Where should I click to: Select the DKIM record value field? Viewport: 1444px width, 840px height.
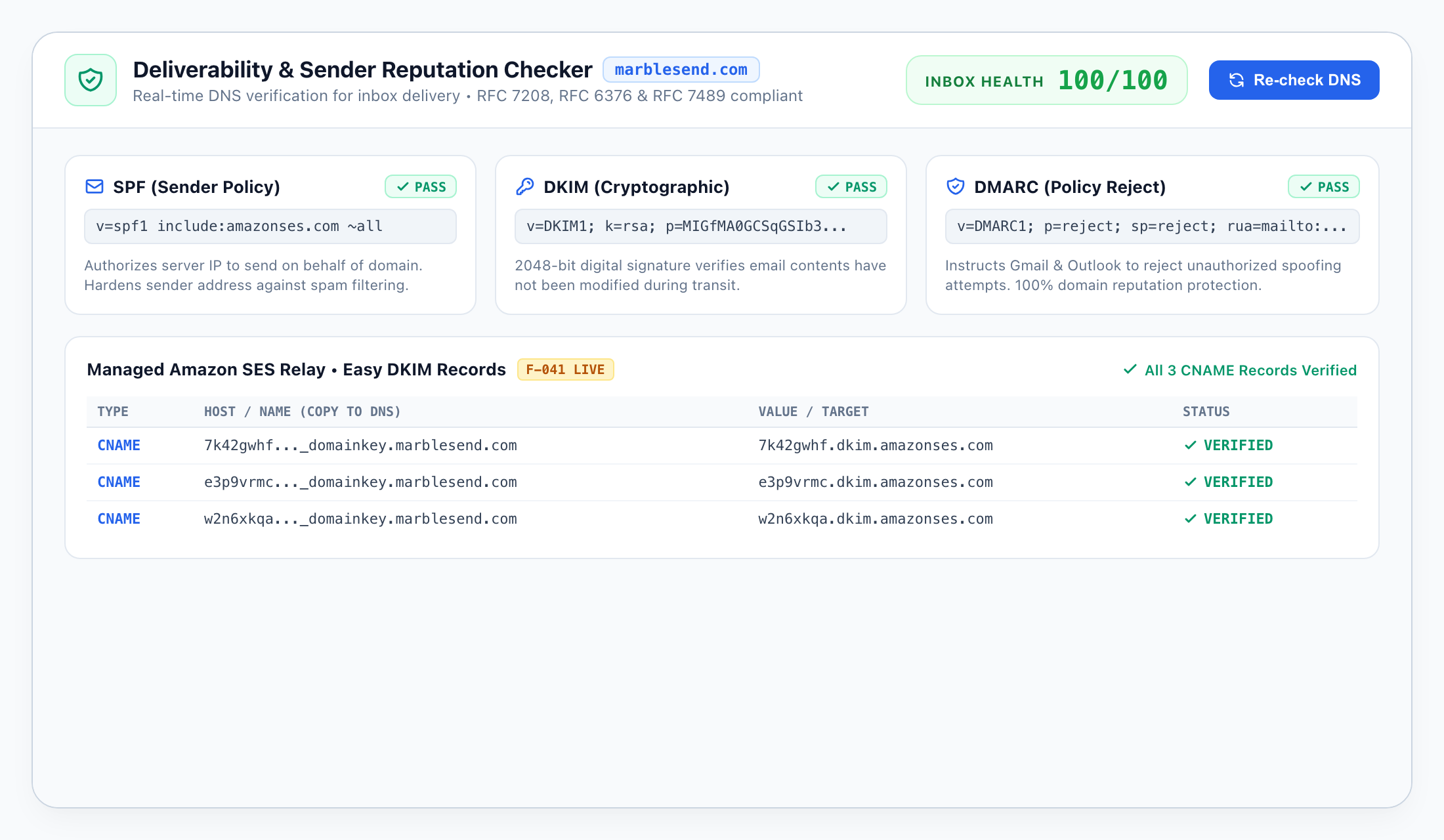[x=701, y=226]
